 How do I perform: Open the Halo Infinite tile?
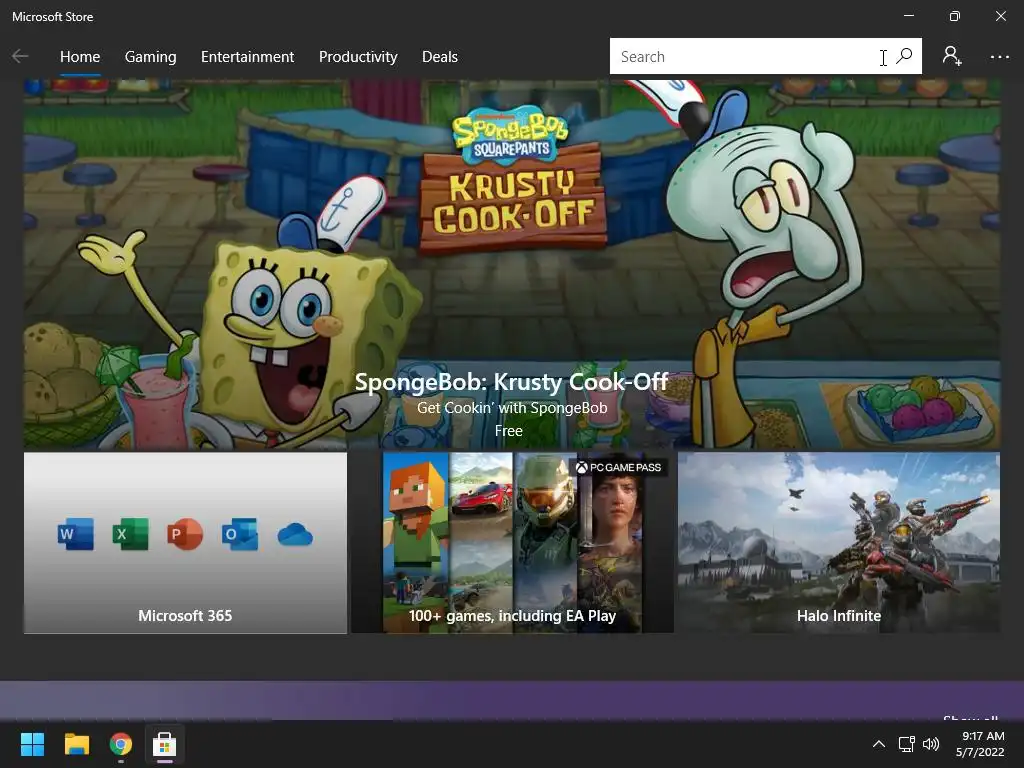click(x=839, y=543)
